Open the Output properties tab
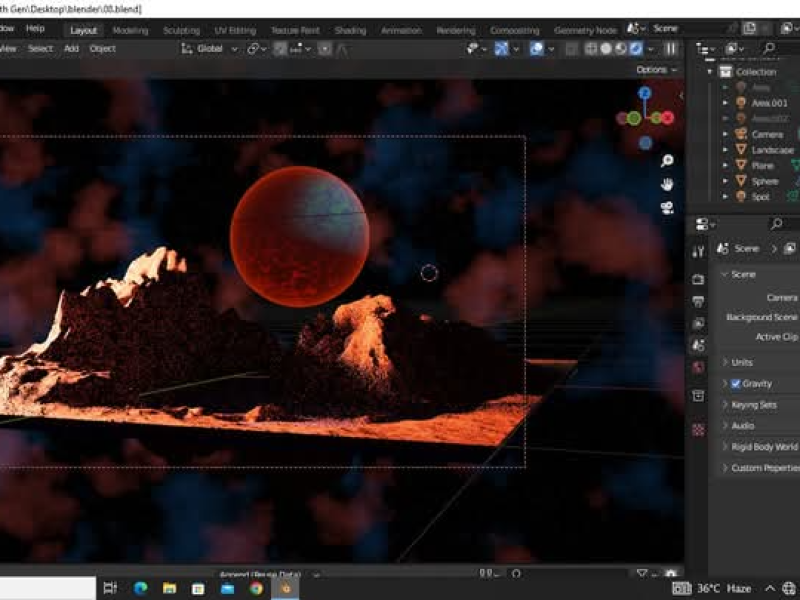The height and width of the screenshot is (600, 800). [698, 300]
